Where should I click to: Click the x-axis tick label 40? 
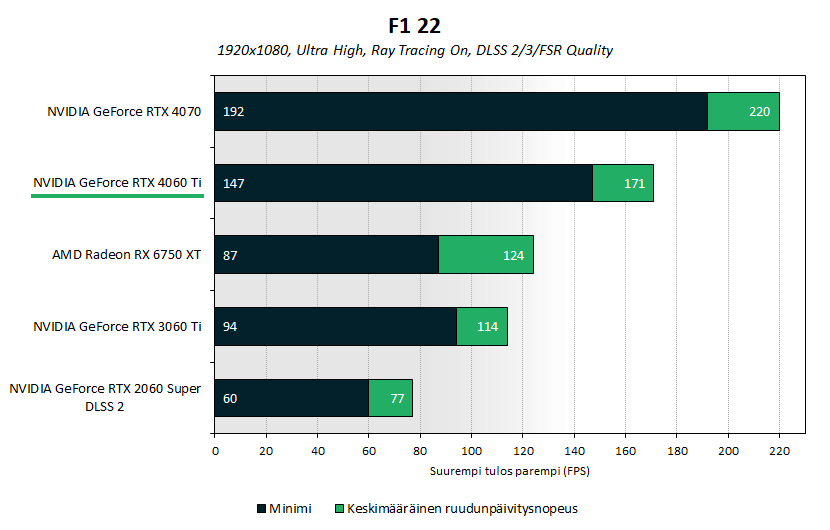pos(318,451)
